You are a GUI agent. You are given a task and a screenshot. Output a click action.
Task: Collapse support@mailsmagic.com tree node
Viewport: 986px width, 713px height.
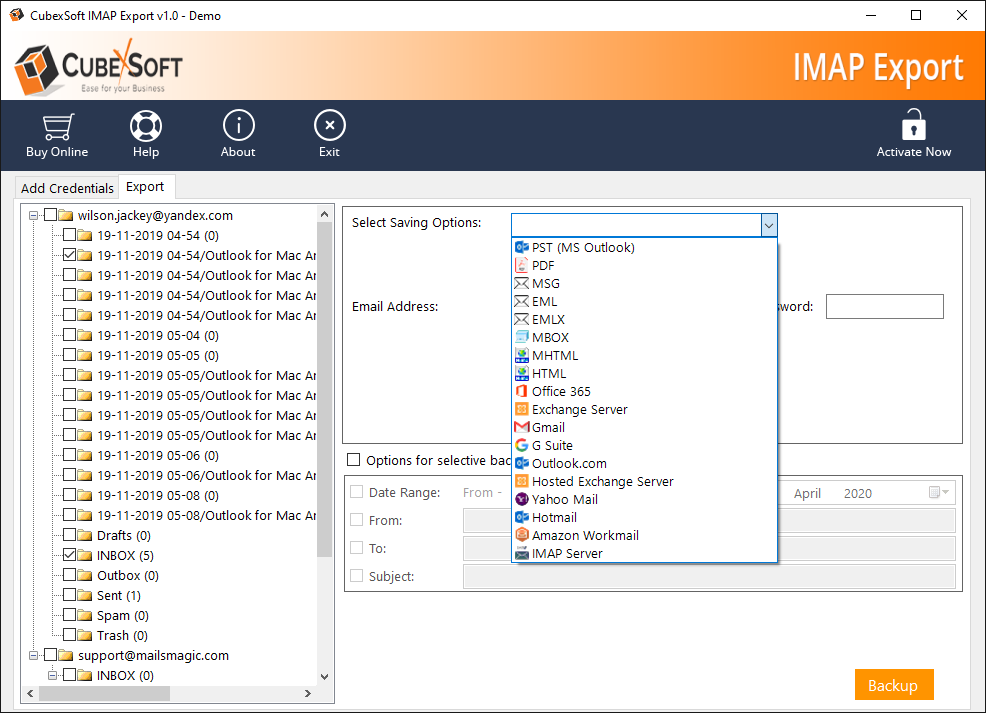click(33, 656)
